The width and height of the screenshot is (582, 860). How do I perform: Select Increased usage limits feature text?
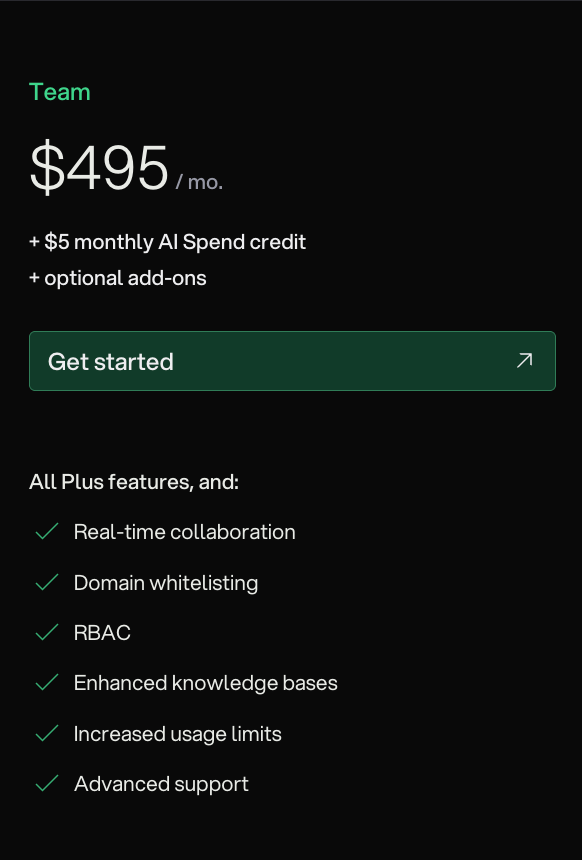pyautogui.click(x=178, y=734)
